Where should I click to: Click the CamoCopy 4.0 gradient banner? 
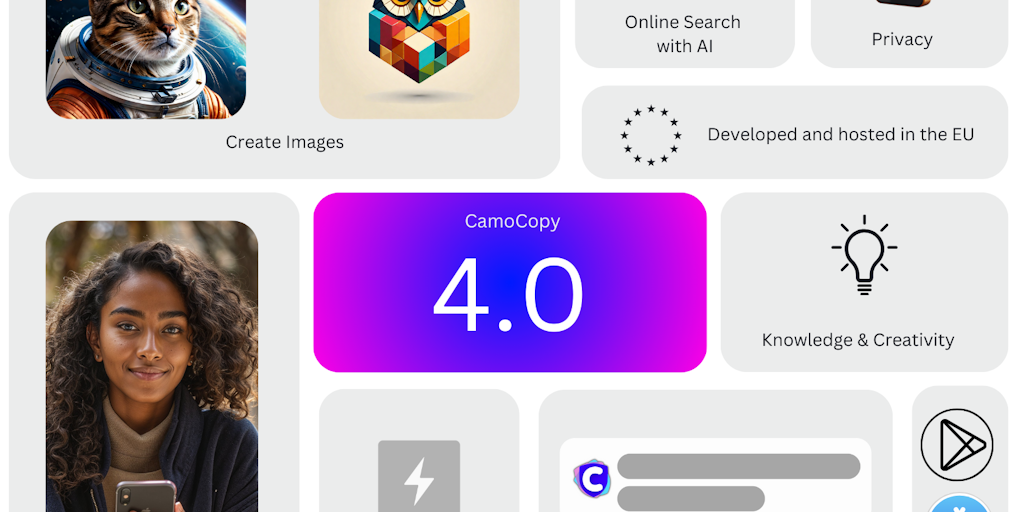click(510, 282)
